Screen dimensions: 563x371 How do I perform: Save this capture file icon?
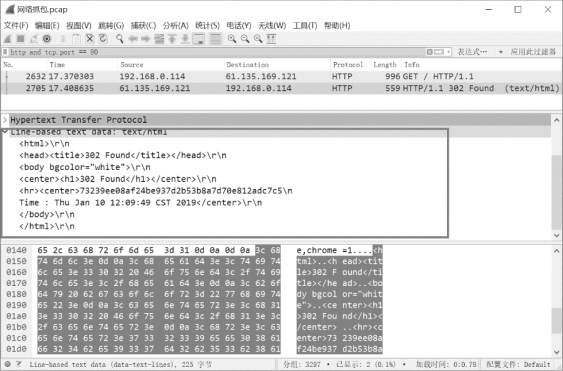click(x=76, y=39)
